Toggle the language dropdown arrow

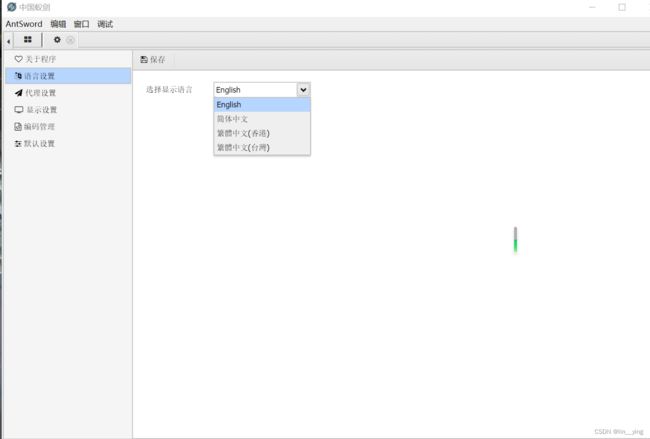click(x=303, y=90)
